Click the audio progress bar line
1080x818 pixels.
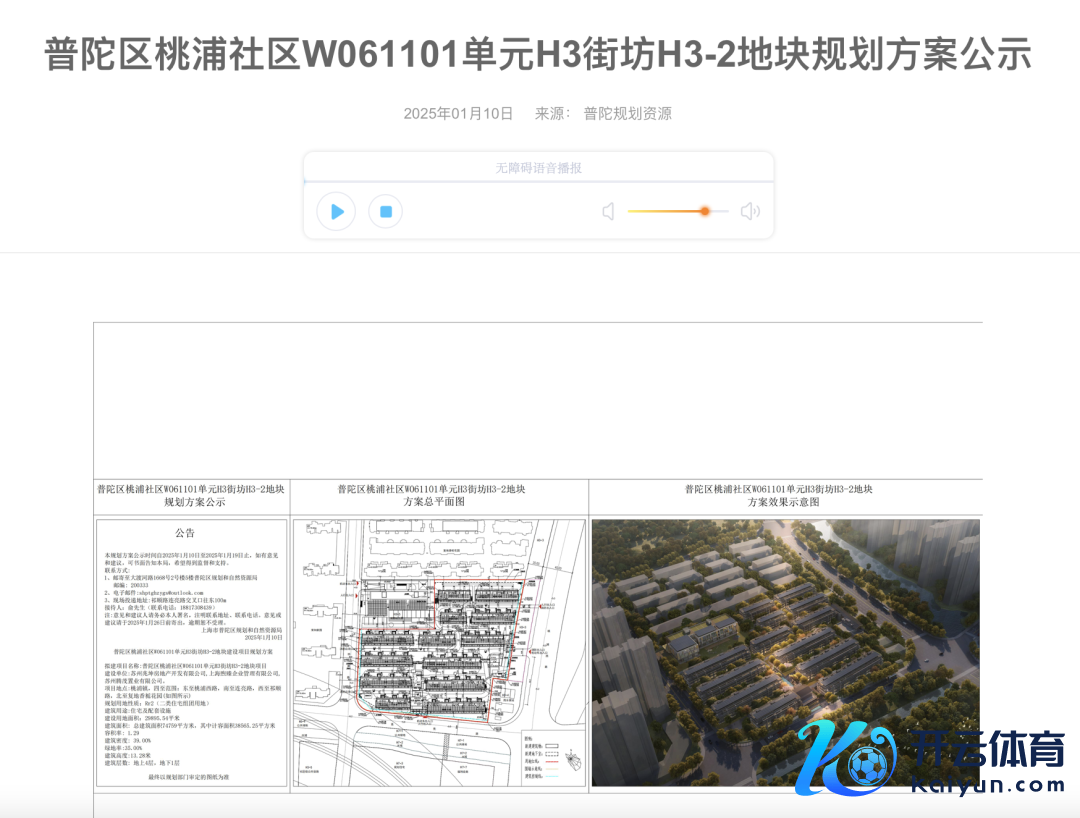point(538,182)
